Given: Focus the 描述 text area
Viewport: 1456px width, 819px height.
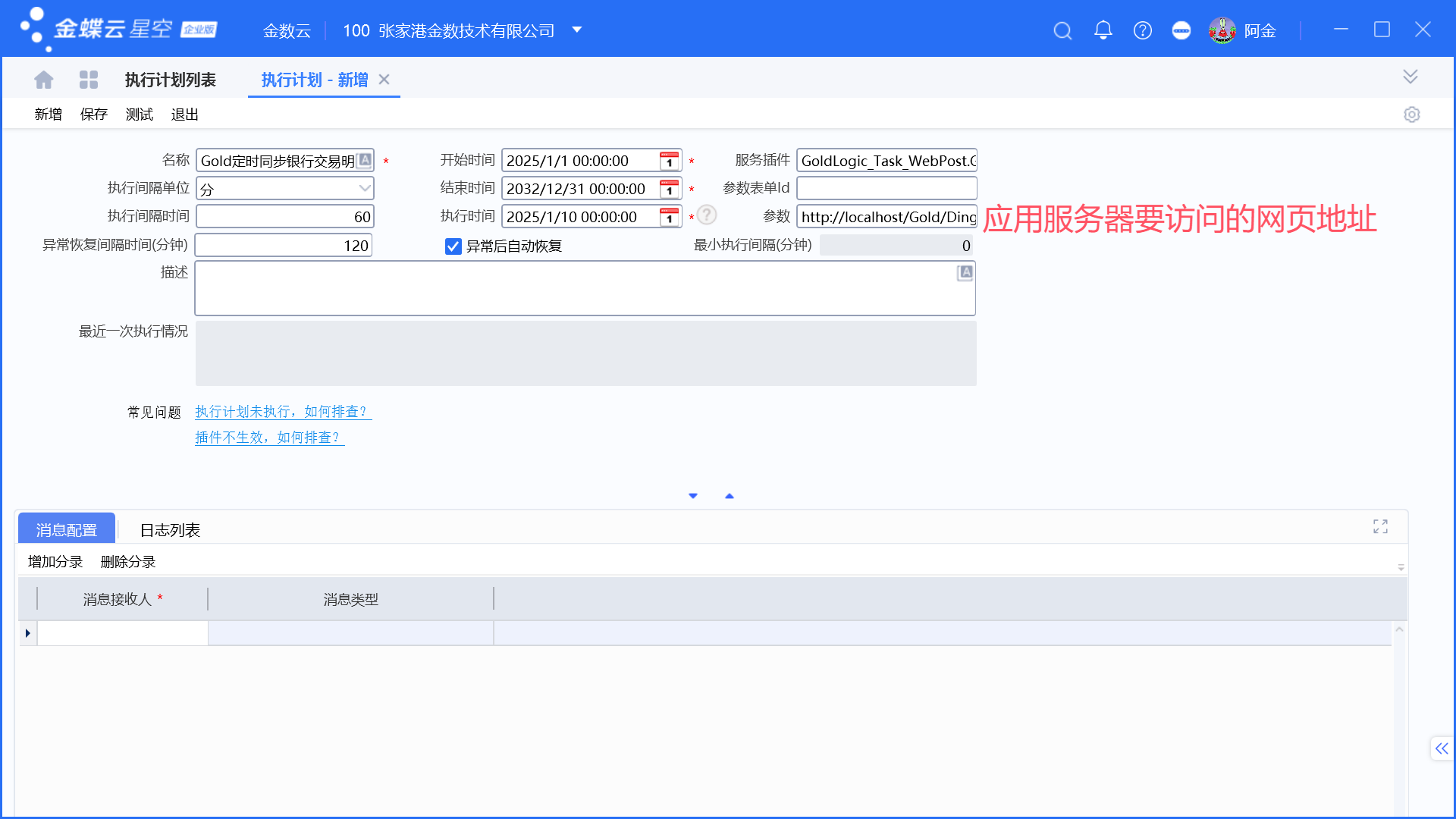Looking at the screenshot, I should [x=585, y=288].
